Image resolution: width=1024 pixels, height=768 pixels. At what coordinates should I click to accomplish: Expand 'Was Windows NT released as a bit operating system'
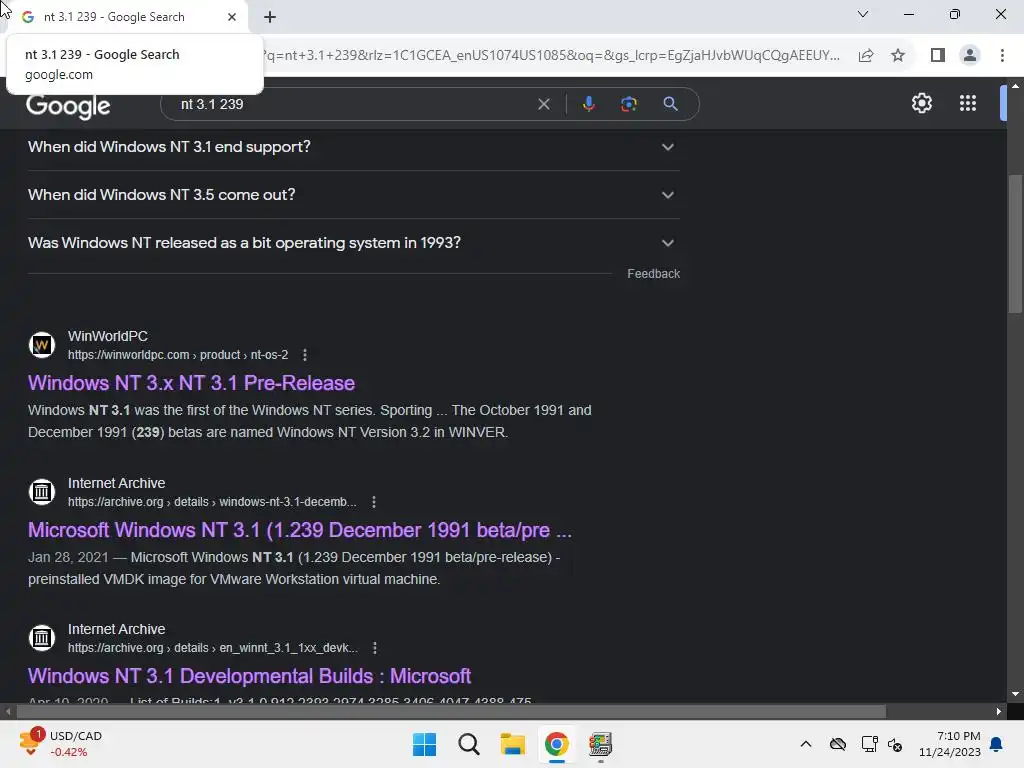click(353, 243)
